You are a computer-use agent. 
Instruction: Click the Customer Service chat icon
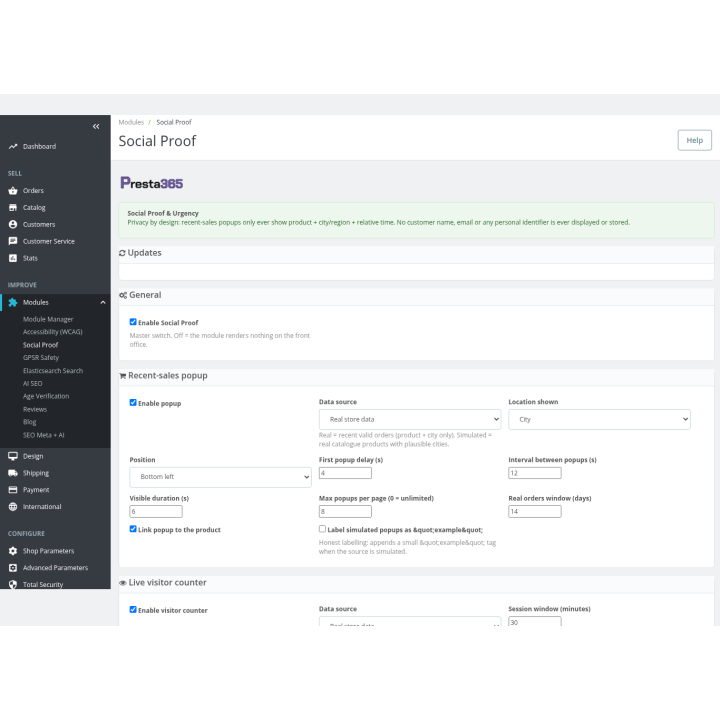(13, 241)
